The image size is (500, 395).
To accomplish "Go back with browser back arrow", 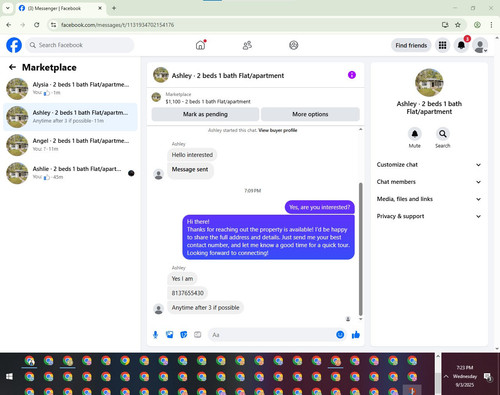I will coord(9,25).
